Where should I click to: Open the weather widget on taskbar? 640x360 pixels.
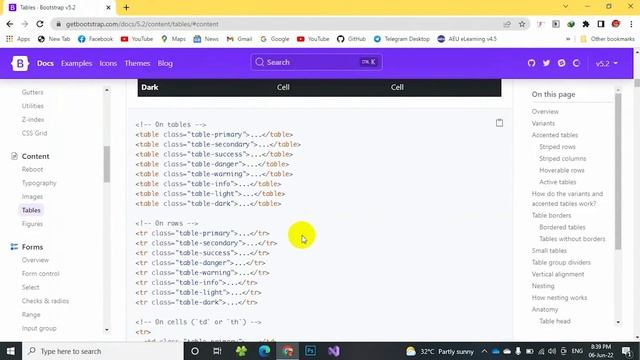pos(440,351)
